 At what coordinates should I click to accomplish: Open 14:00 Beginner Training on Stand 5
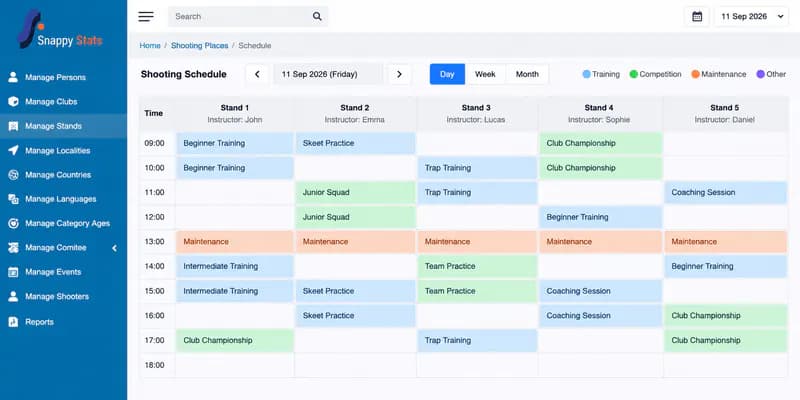[726, 266]
